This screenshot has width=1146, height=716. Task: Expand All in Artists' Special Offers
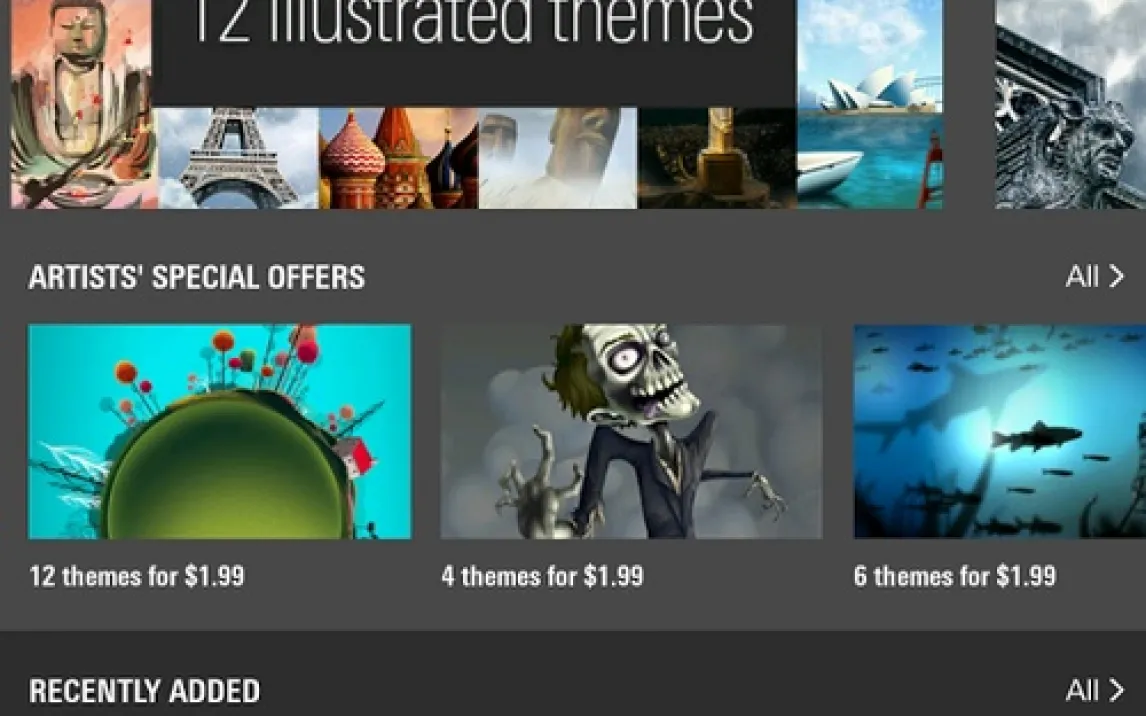pos(1082,276)
